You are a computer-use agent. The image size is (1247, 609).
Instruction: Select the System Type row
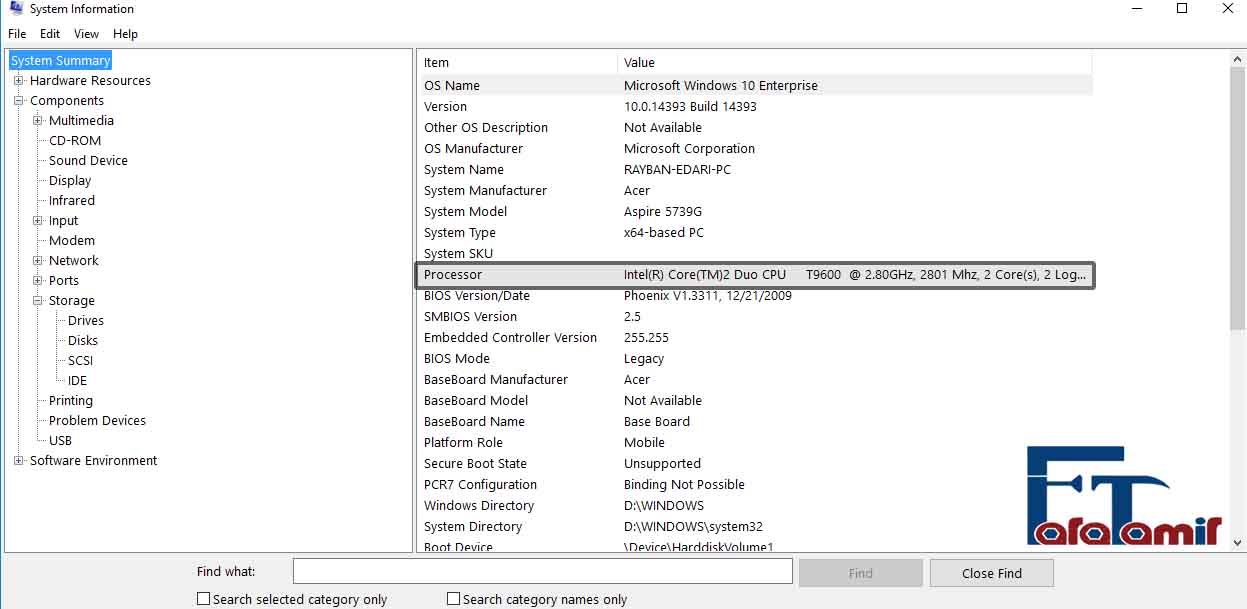tap(755, 233)
